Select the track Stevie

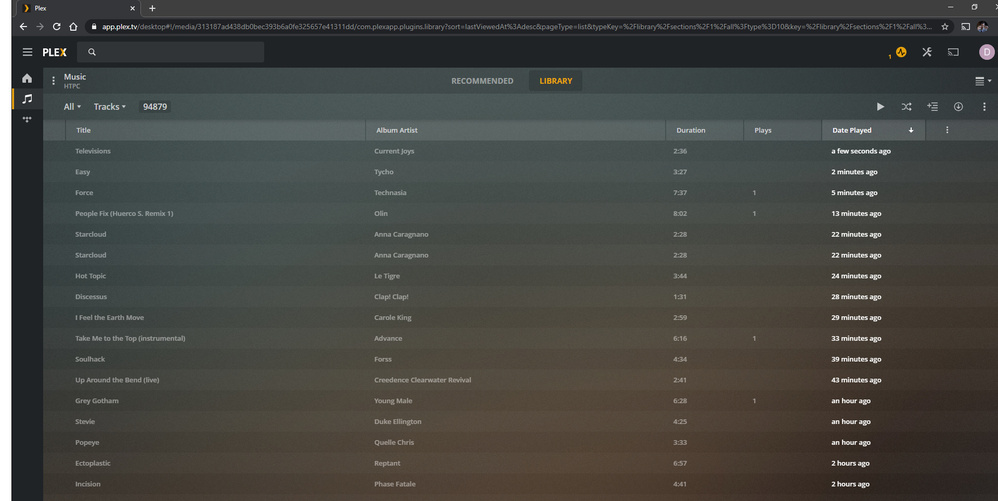pyautogui.click(x=85, y=421)
